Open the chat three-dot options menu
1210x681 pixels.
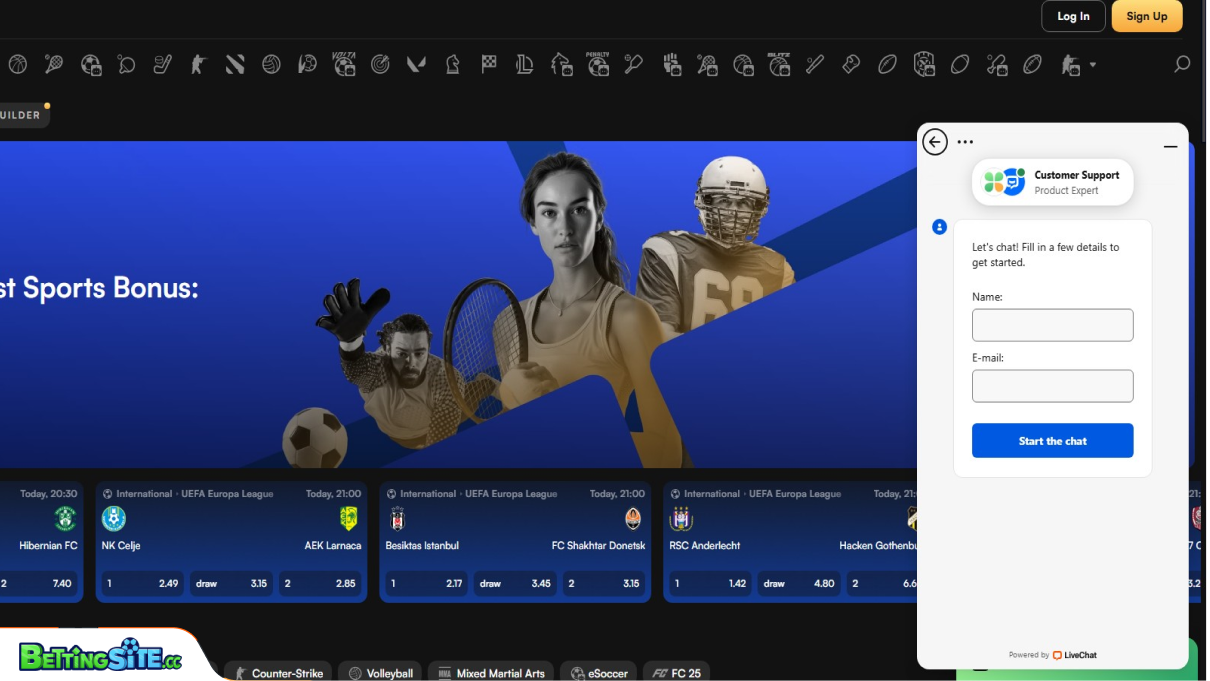point(965,141)
